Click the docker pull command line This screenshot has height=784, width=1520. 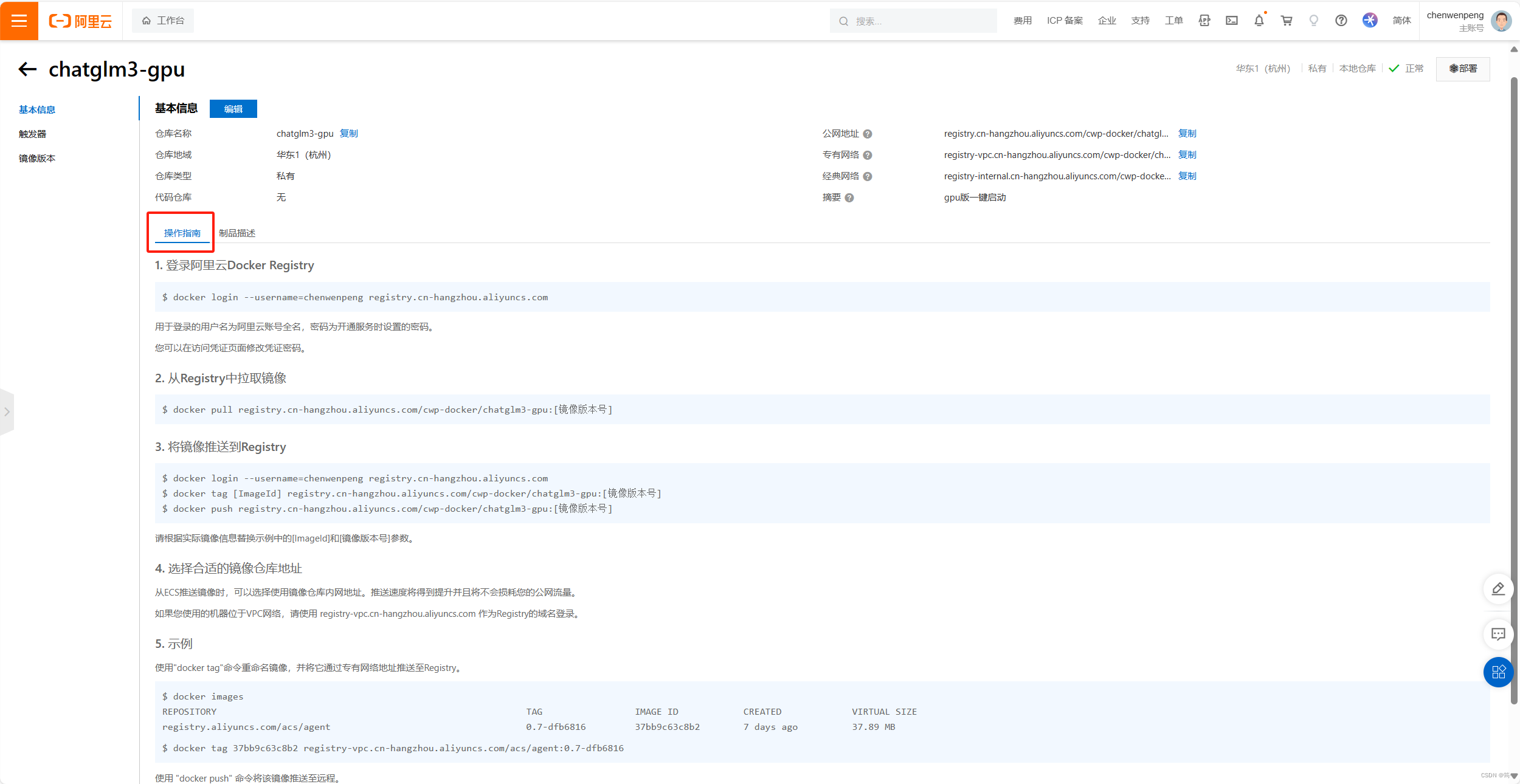tap(387, 410)
